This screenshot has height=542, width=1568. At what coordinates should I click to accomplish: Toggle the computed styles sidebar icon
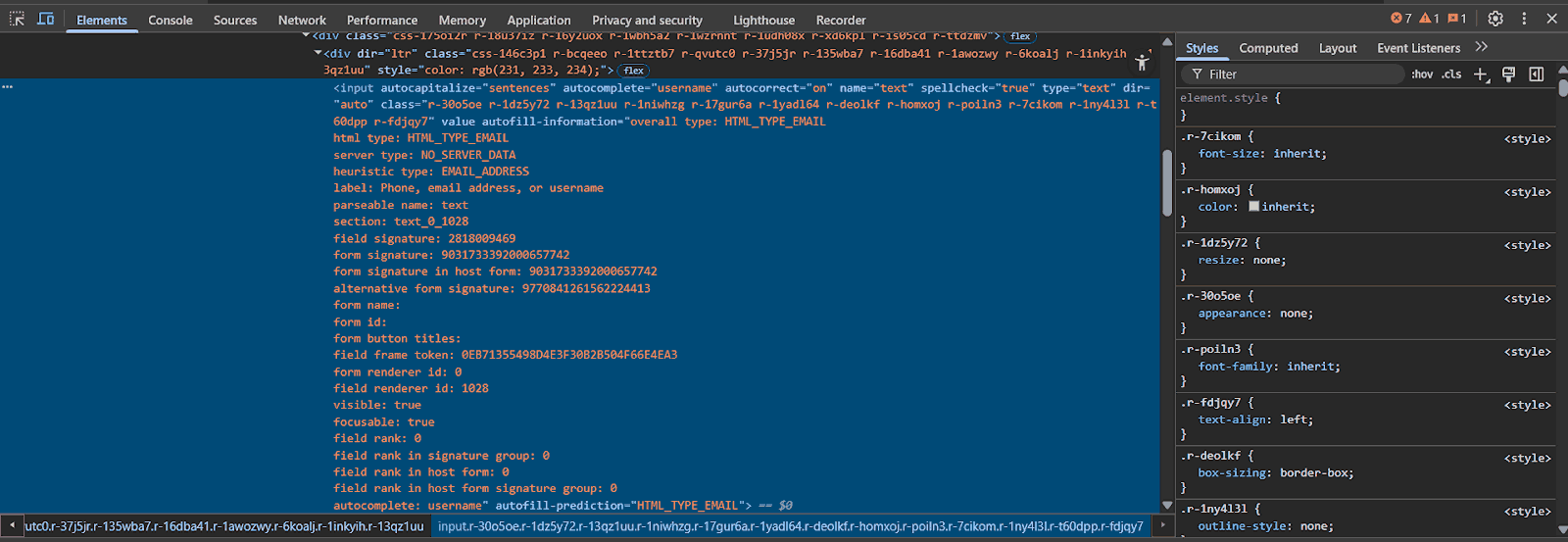click(1537, 74)
